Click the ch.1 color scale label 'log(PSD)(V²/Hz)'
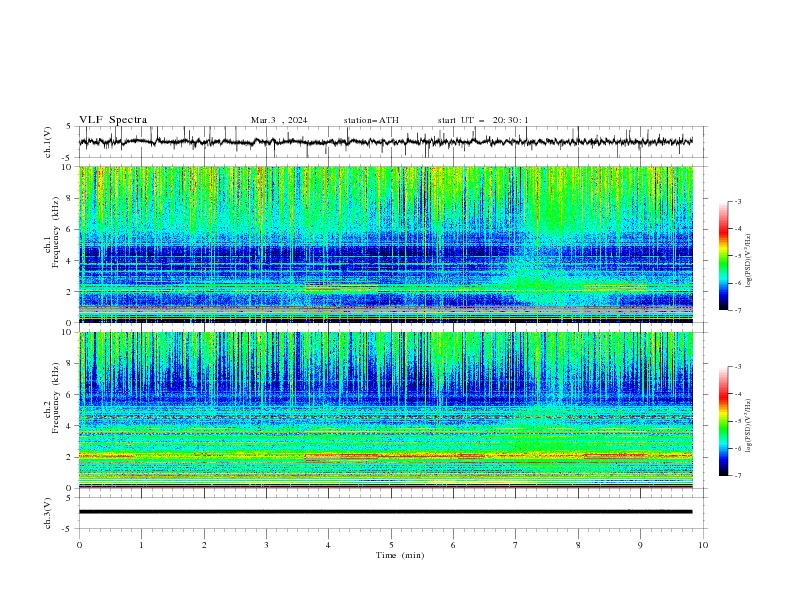This screenshot has height=612, width=792. point(748,261)
